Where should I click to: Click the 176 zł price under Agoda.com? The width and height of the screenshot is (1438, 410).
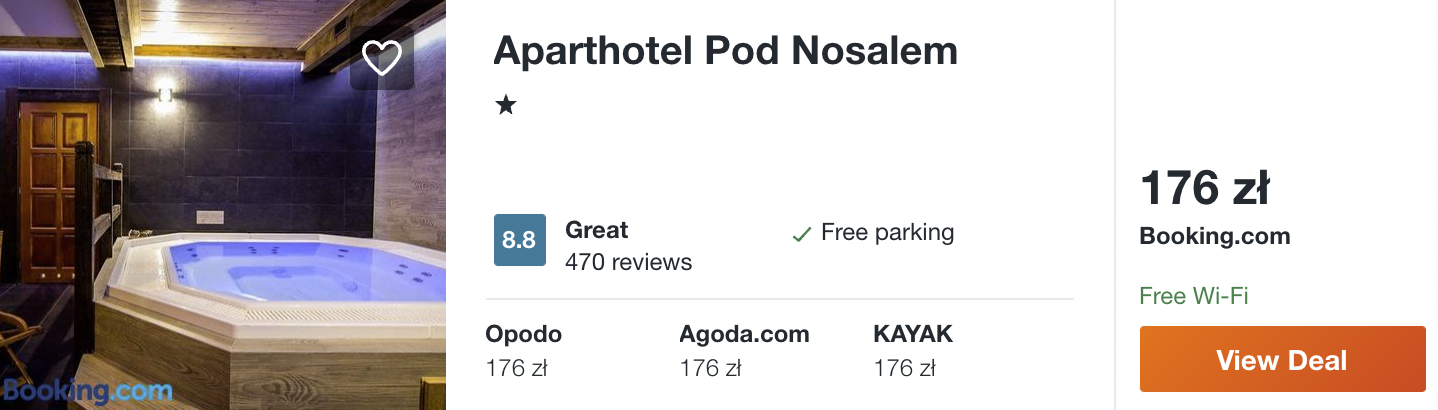[x=710, y=368]
